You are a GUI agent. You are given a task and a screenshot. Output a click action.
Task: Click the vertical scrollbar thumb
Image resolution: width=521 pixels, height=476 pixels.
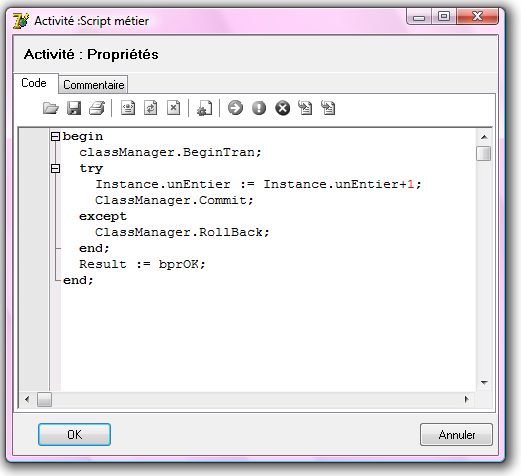pyautogui.click(x=484, y=154)
